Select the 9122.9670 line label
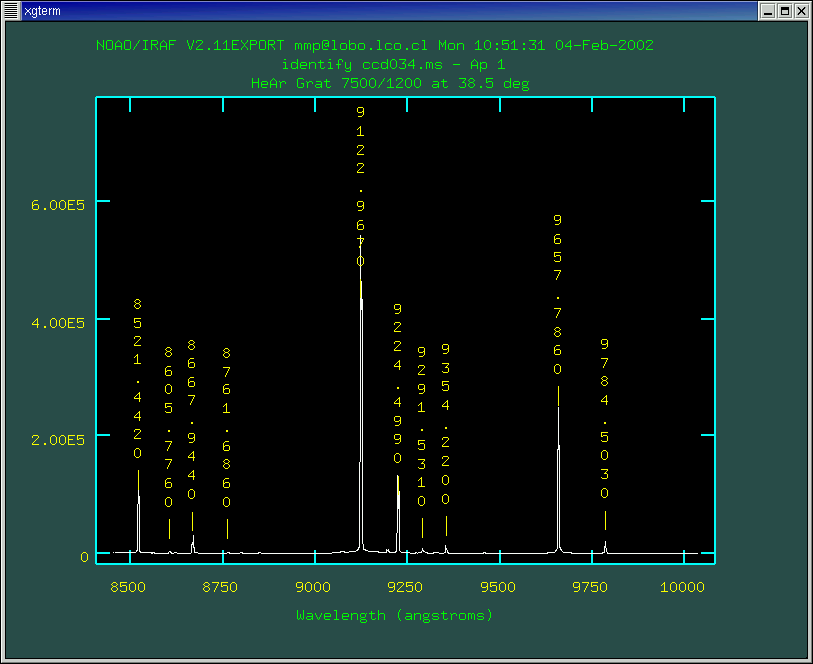Screen dimensions: 813x664 pos(360,187)
